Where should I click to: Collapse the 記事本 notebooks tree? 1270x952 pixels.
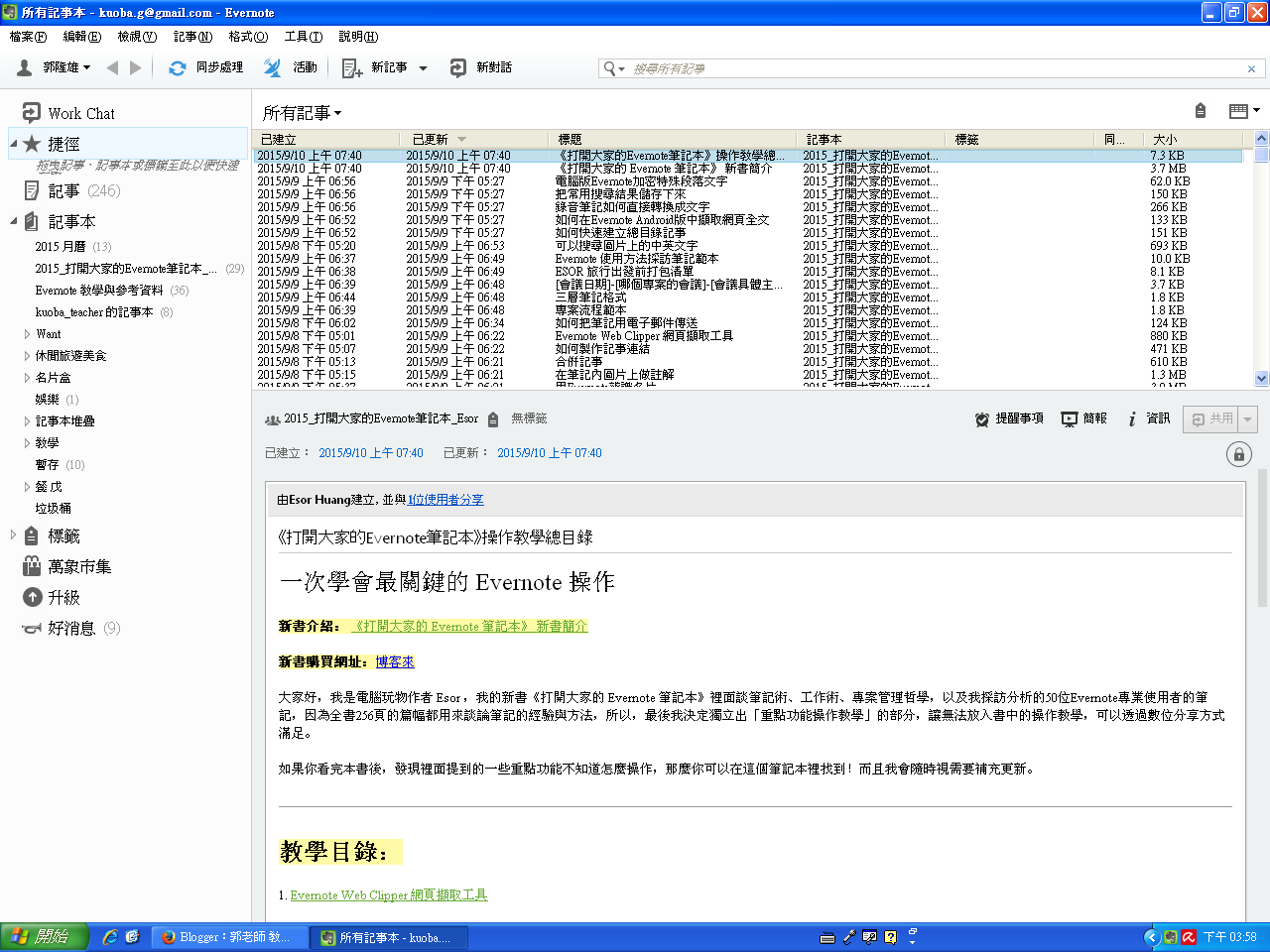coord(14,221)
